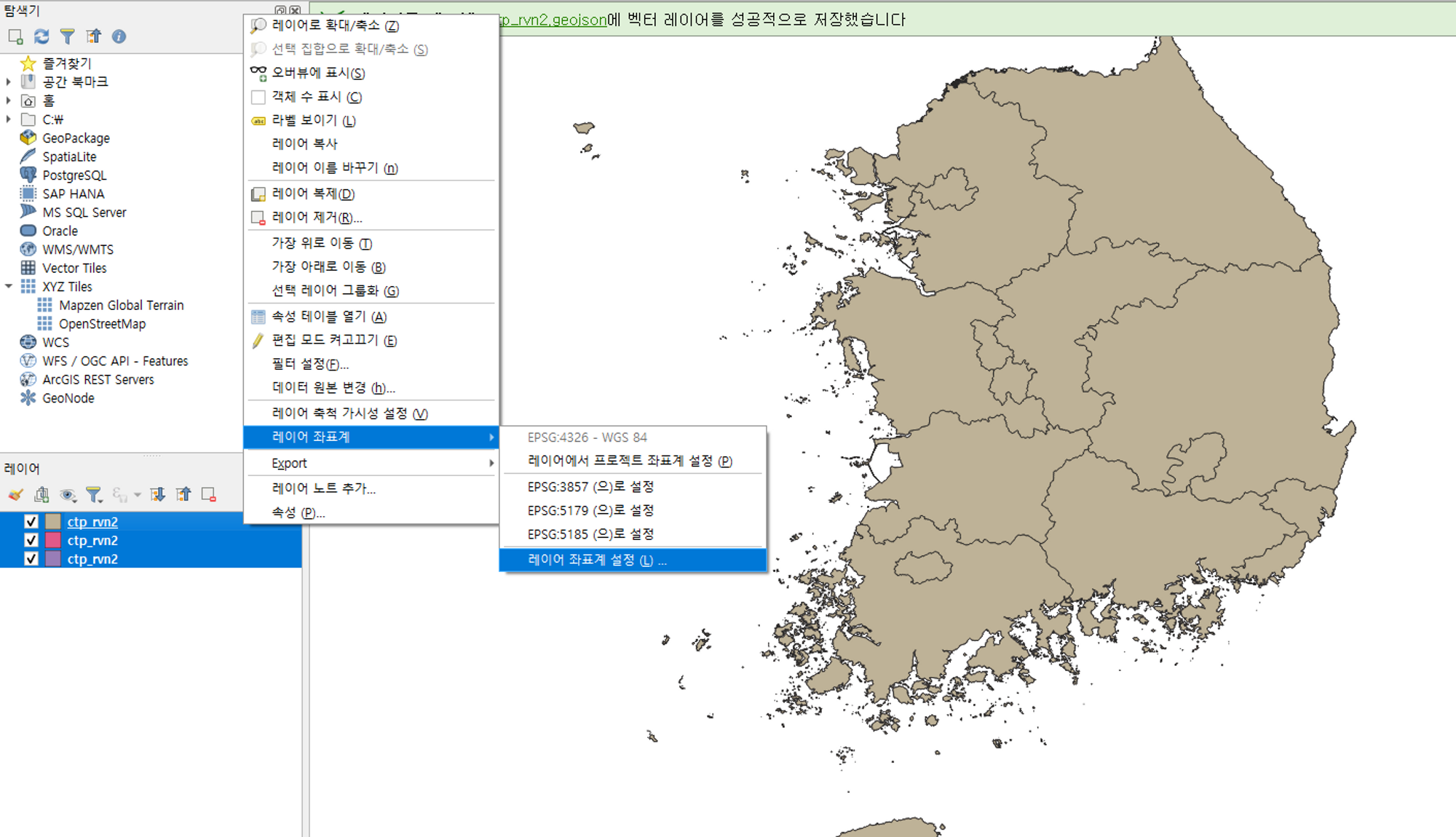Open the browser filter funnel icon
This screenshot has width=1456, height=837.
68,36
